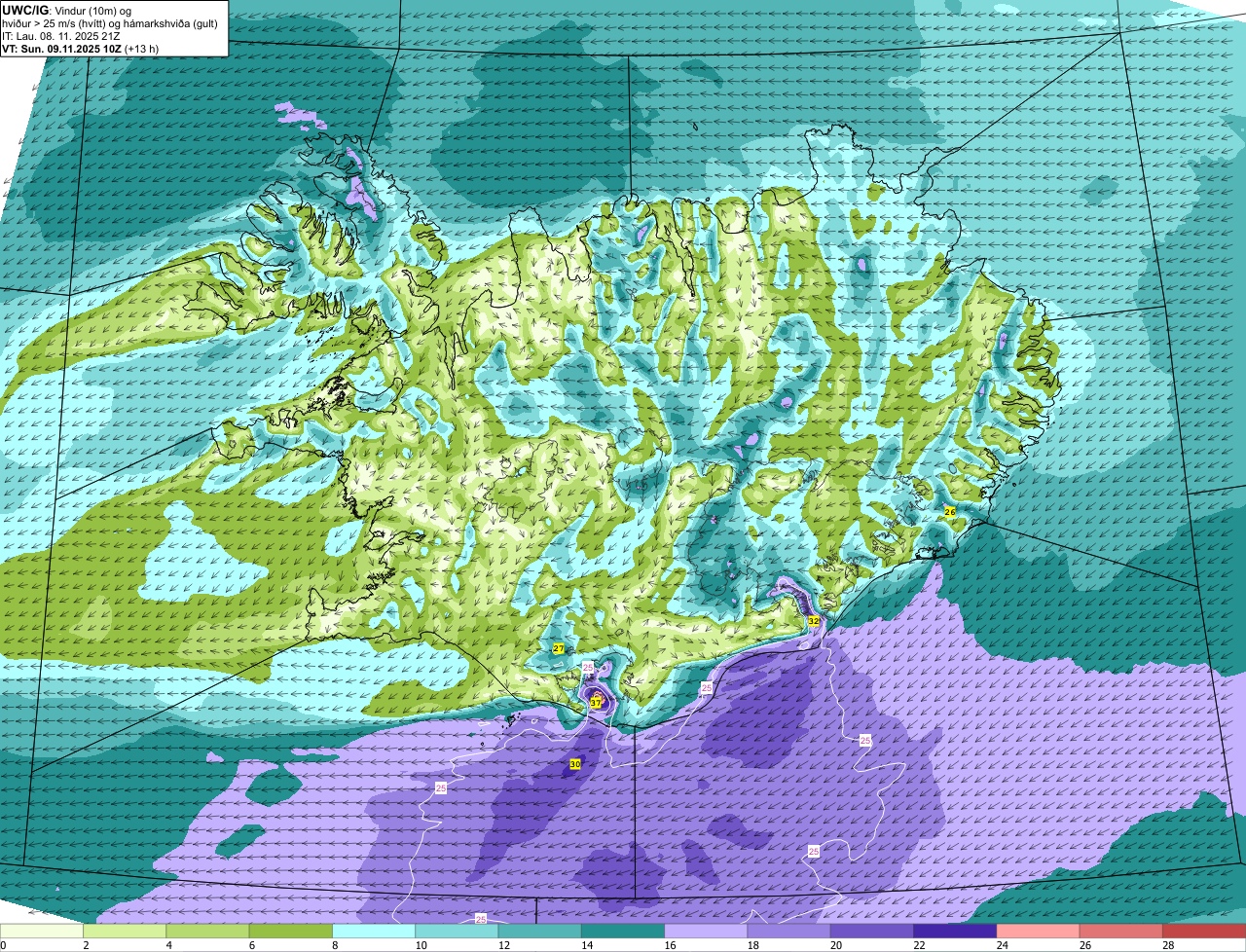Click the legend number 4

tap(168, 945)
